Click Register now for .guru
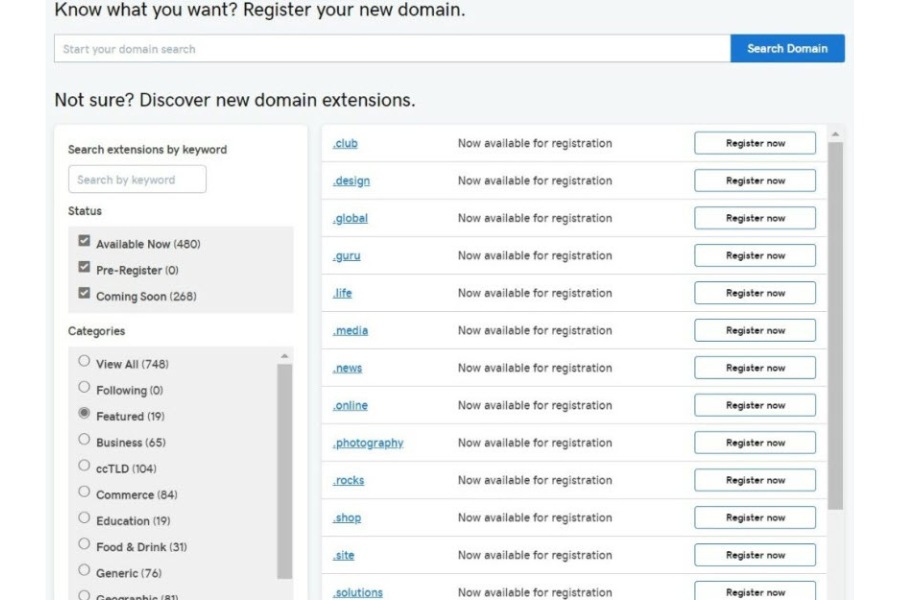The height and width of the screenshot is (600, 900). [755, 256]
